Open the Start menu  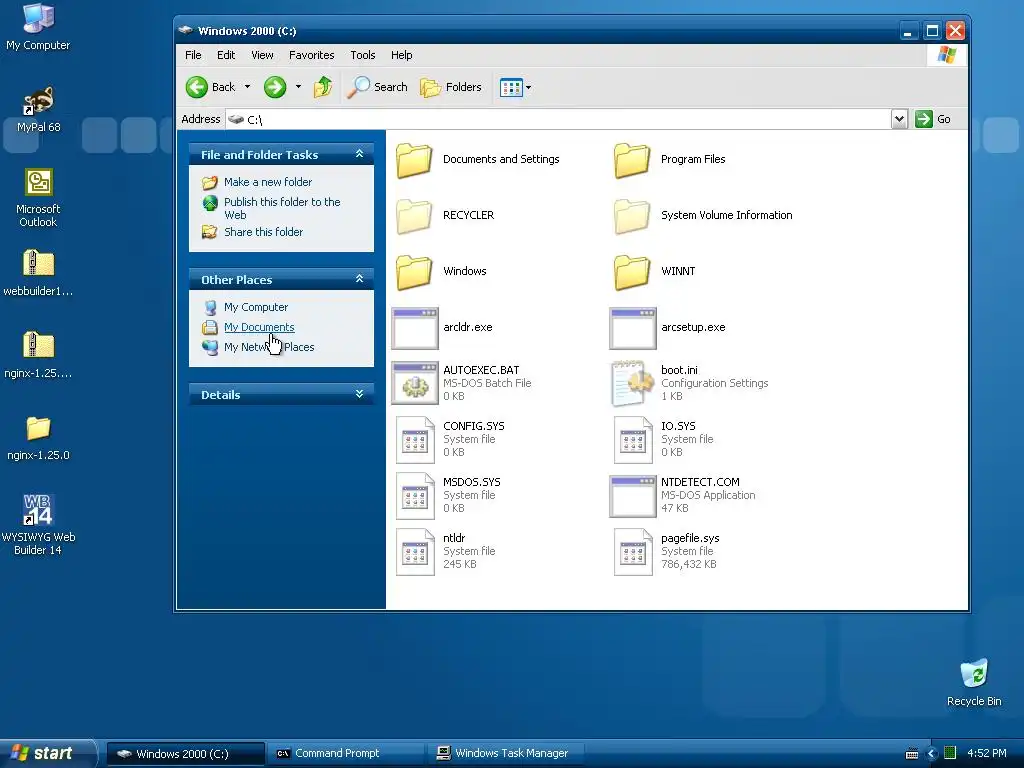tap(47, 753)
